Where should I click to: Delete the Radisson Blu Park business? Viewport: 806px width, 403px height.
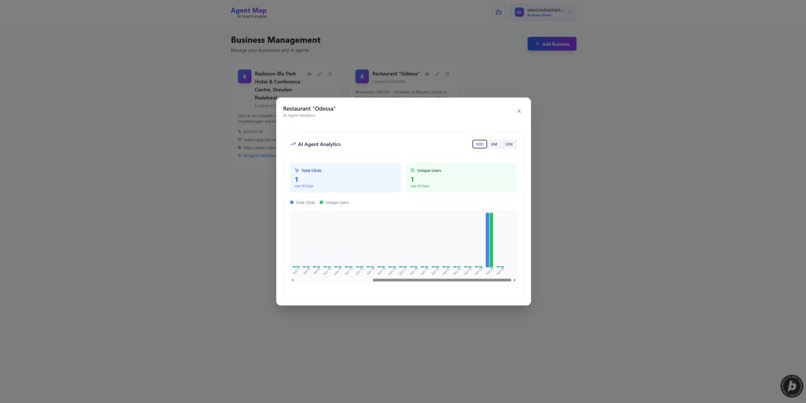(330, 74)
